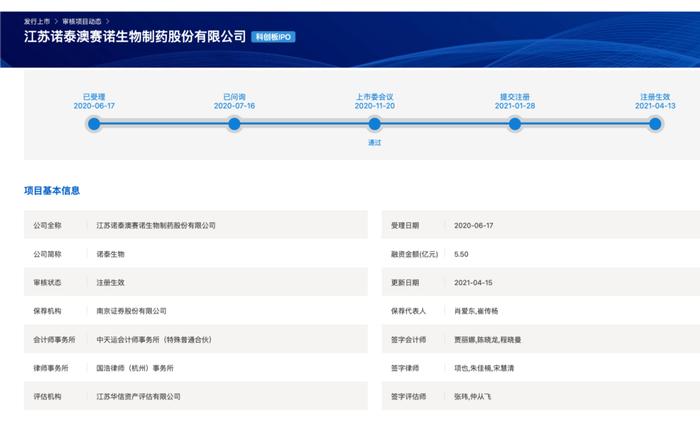Click the 已受理 2020-06-17 stage label
Screen dimensions: 700x425
coord(94,101)
